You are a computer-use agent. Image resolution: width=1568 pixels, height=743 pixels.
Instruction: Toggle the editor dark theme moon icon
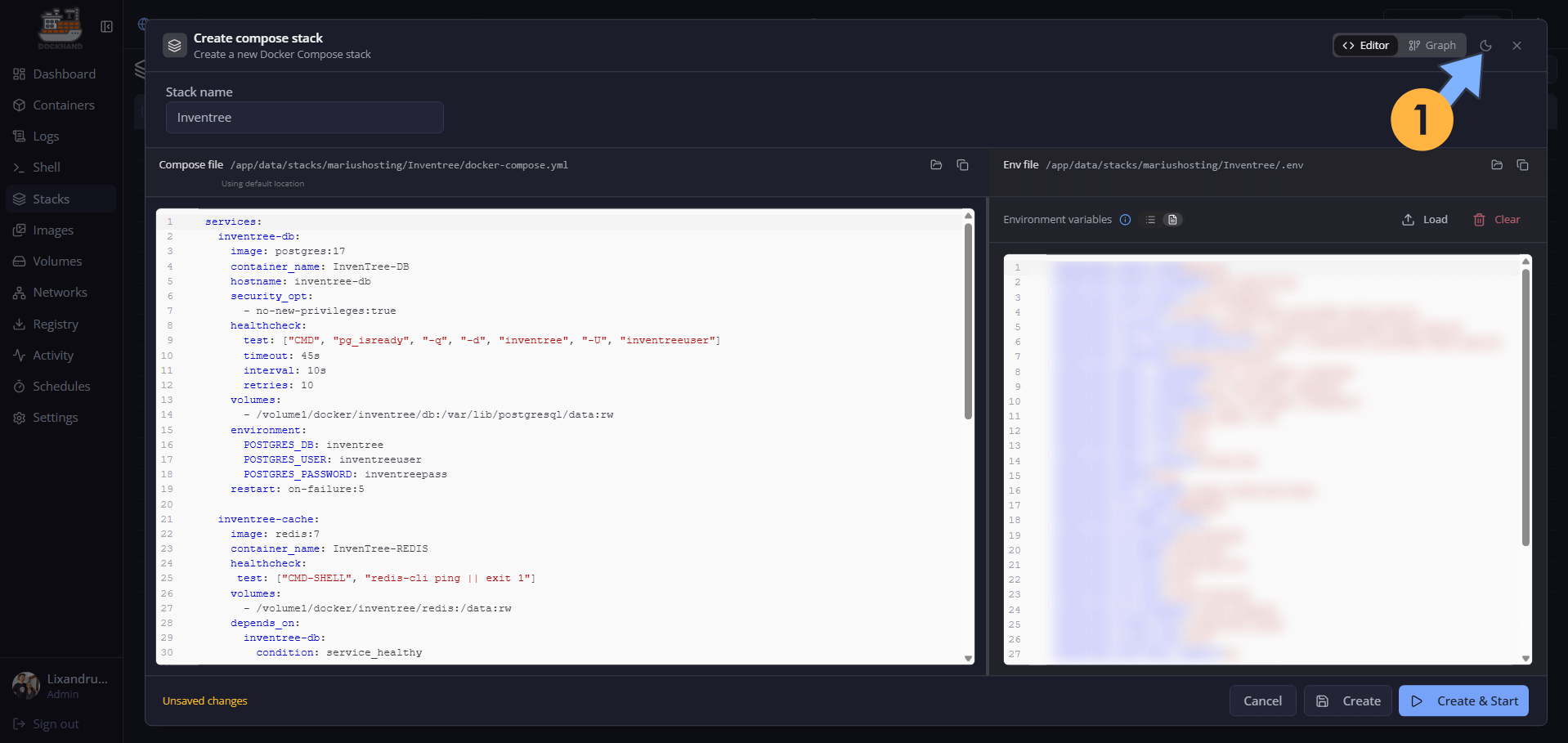(1485, 46)
